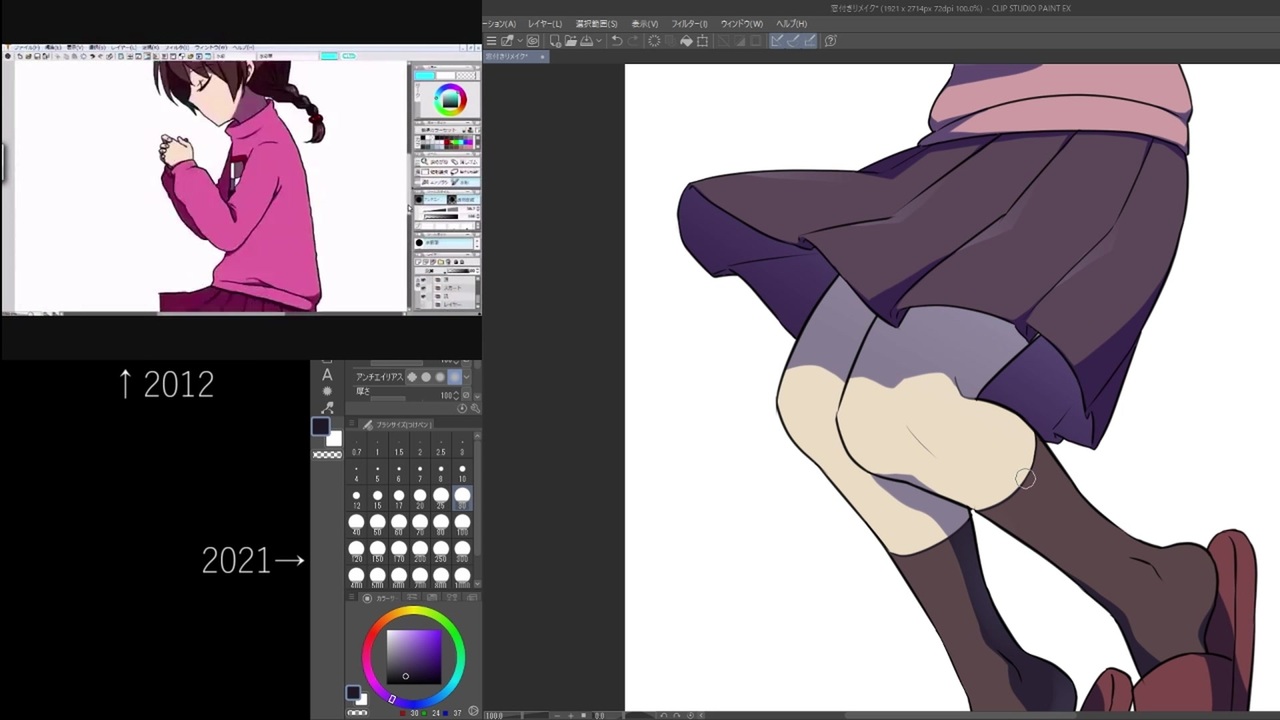The width and height of the screenshot is (1280, 720).
Task: Click the Clear selection dotted-circle icon
Action: (654, 41)
